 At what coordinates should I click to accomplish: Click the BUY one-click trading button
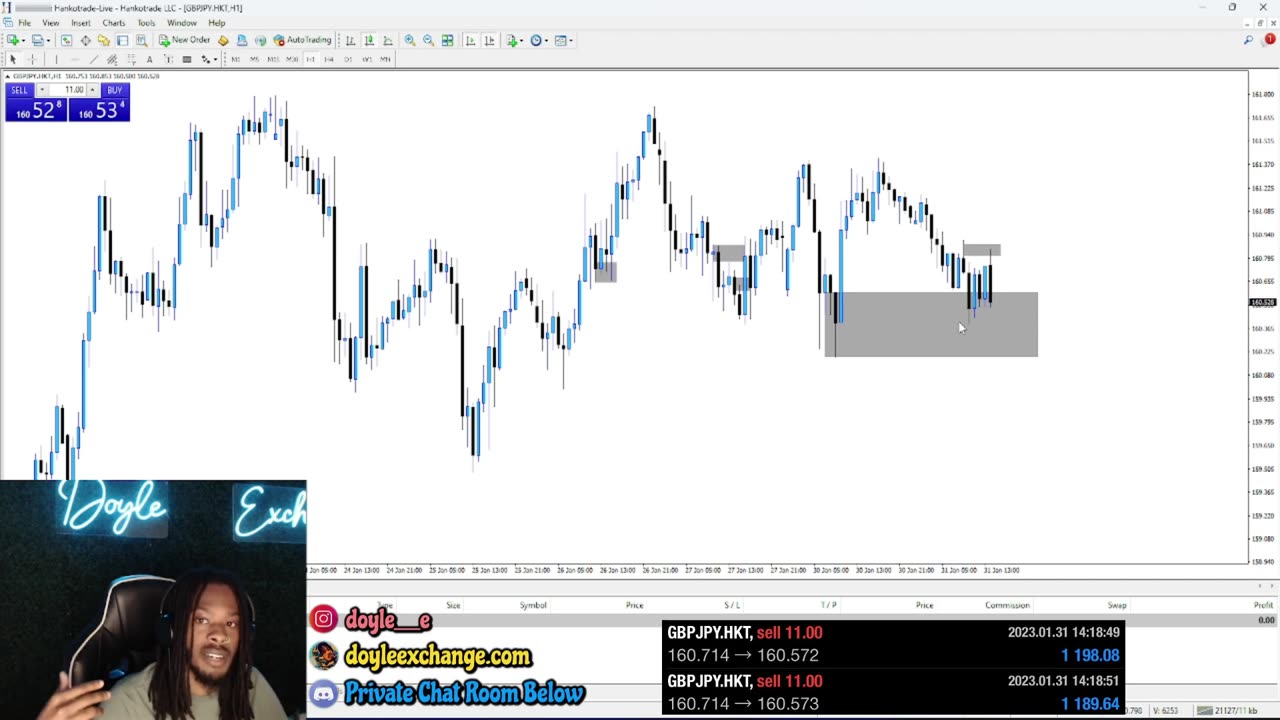click(114, 90)
